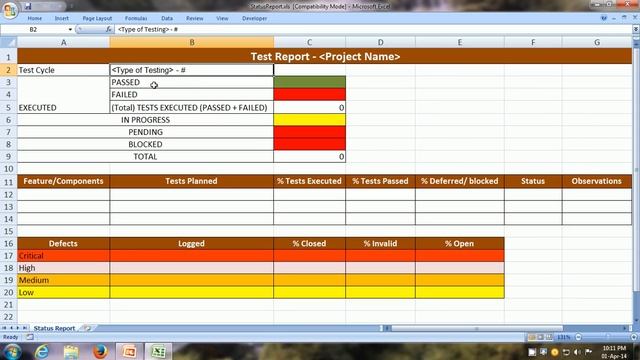Select the Status Report sheet tab
This screenshot has width=640, height=360.
click(54, 328)
